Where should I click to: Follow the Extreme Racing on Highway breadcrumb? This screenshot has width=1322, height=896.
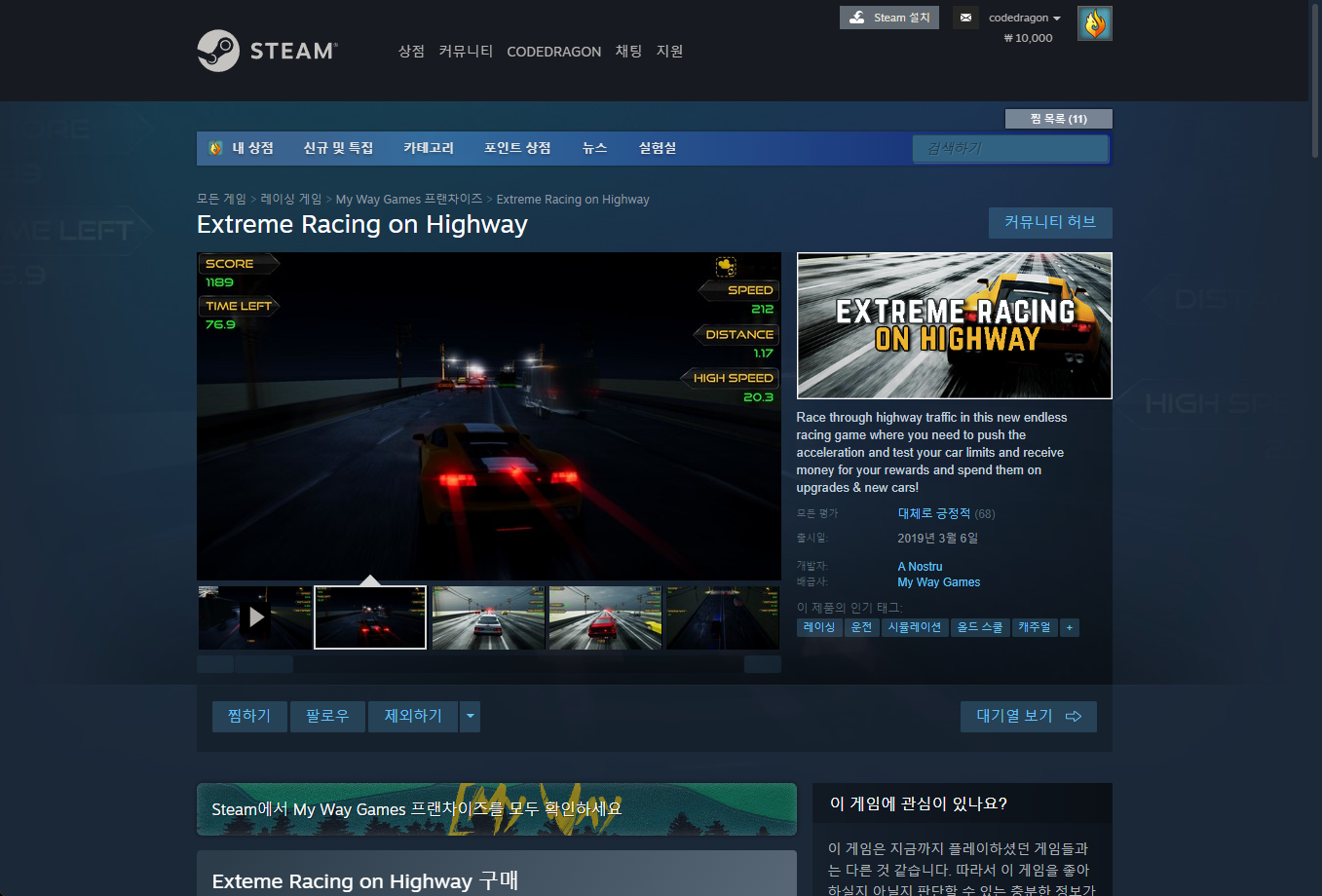[x=573, y=199]
